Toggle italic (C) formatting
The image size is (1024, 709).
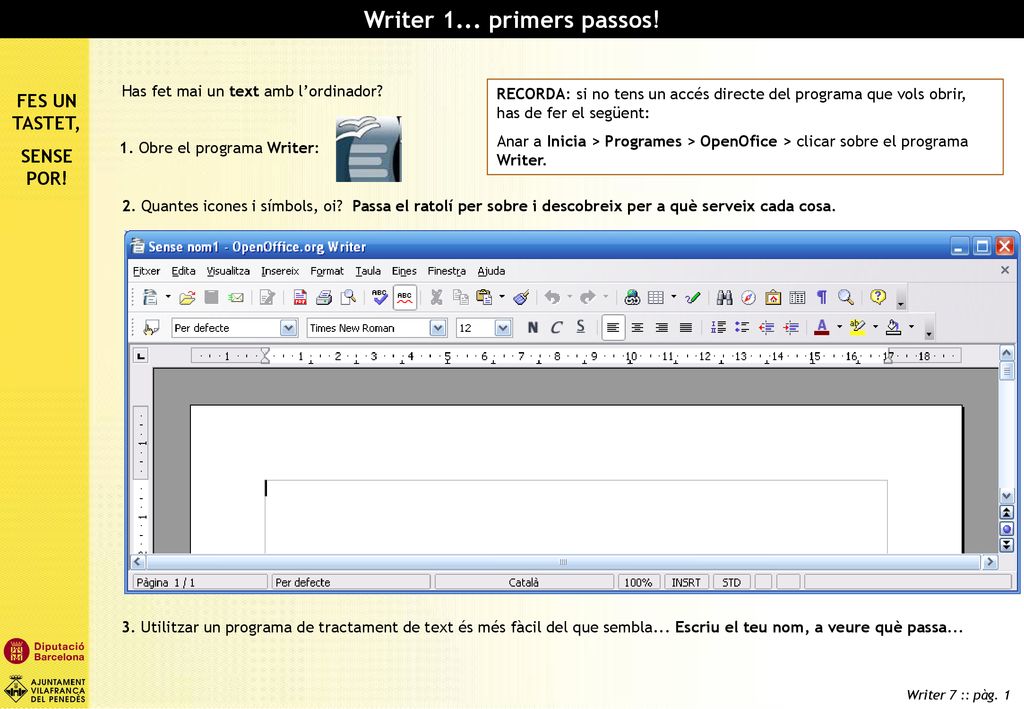(x=556, y=328)
